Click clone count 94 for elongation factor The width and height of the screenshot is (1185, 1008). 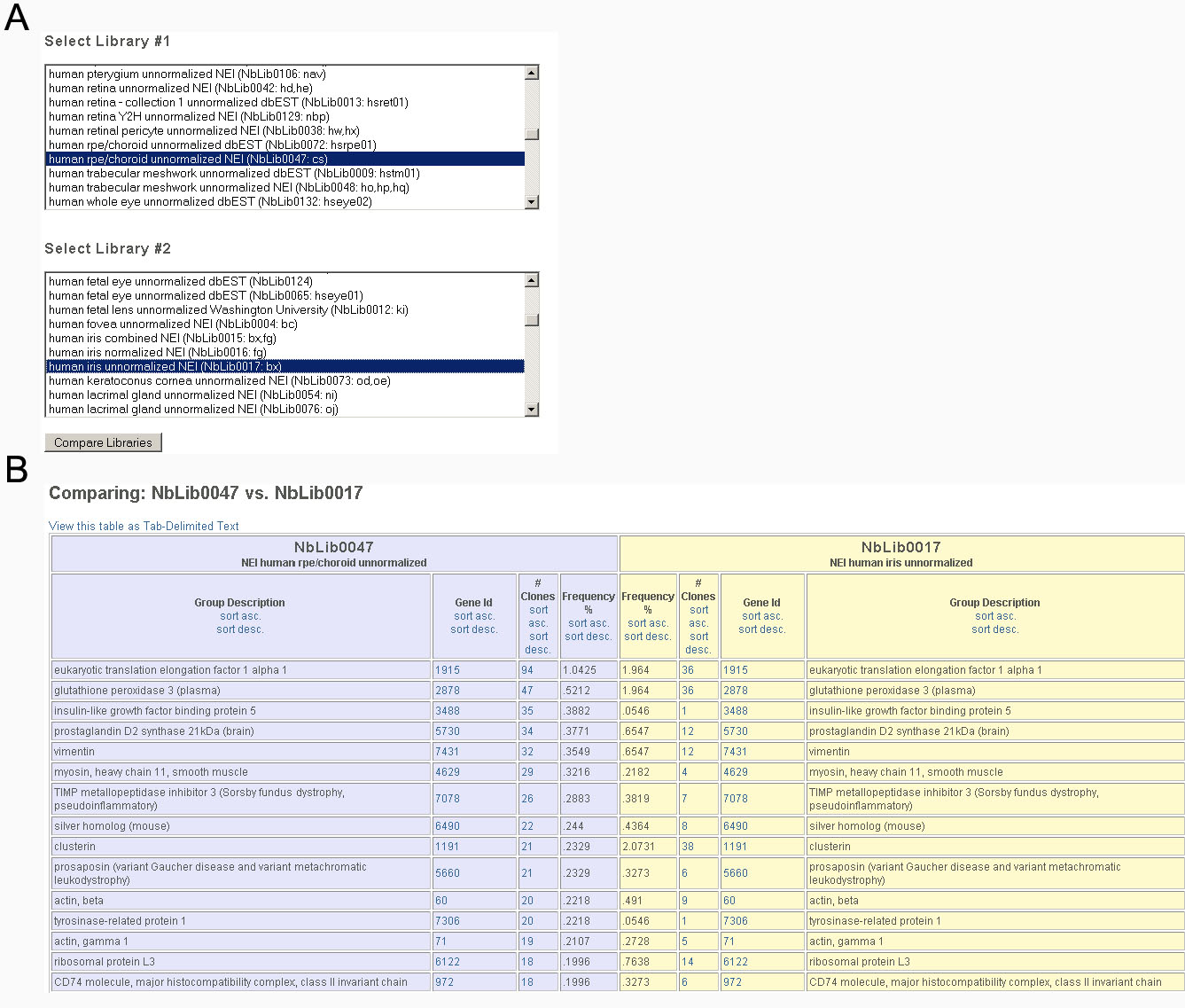527,670
